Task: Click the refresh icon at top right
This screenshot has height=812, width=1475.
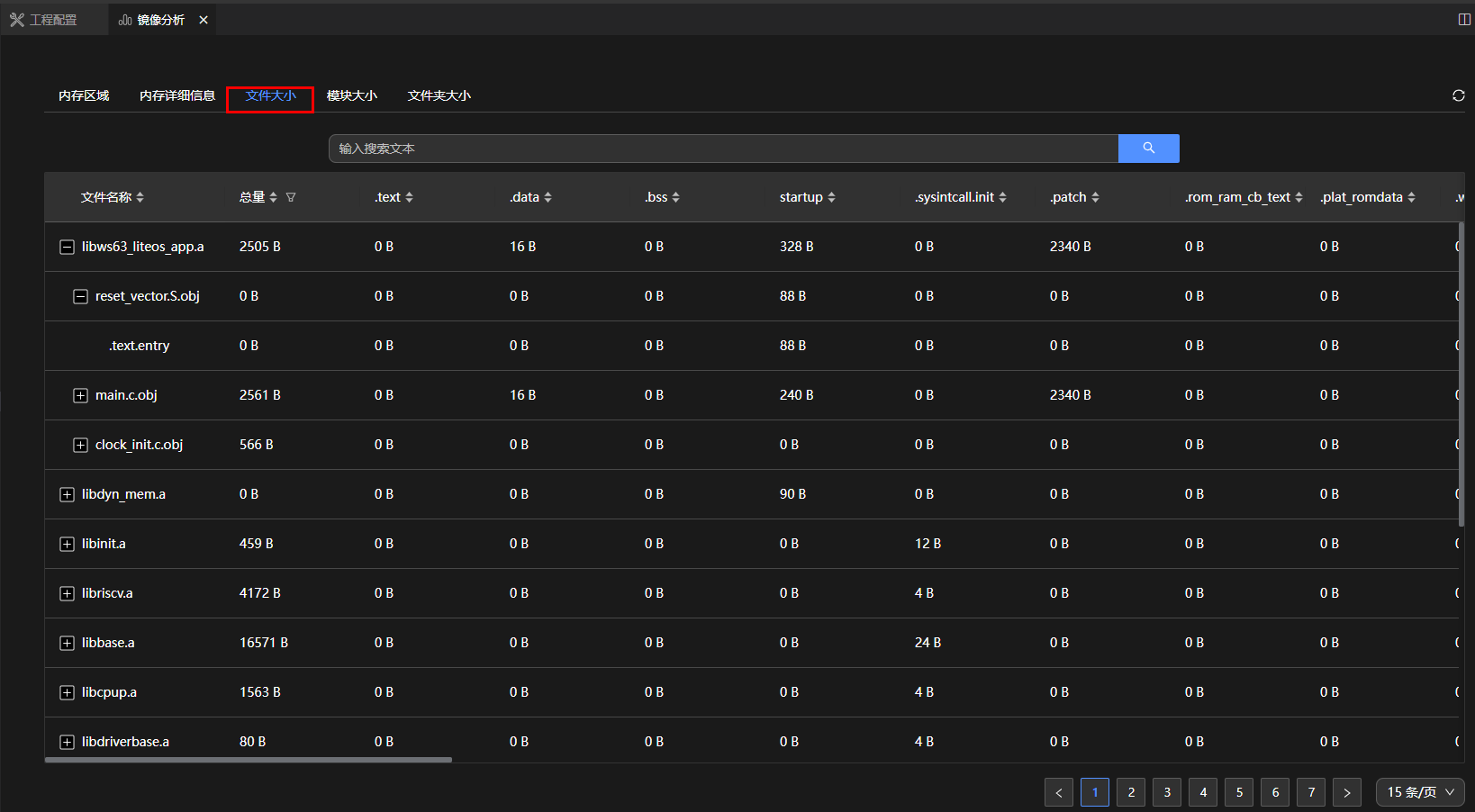Action: pyautogui.click(x=1458, y=95)
